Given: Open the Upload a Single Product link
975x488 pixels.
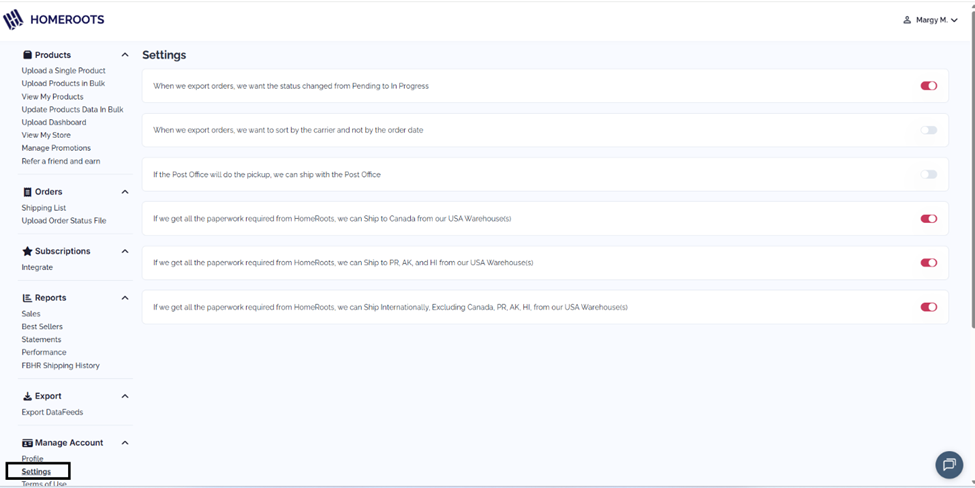Looking at the screenshot, I should [x=63, y=70].
